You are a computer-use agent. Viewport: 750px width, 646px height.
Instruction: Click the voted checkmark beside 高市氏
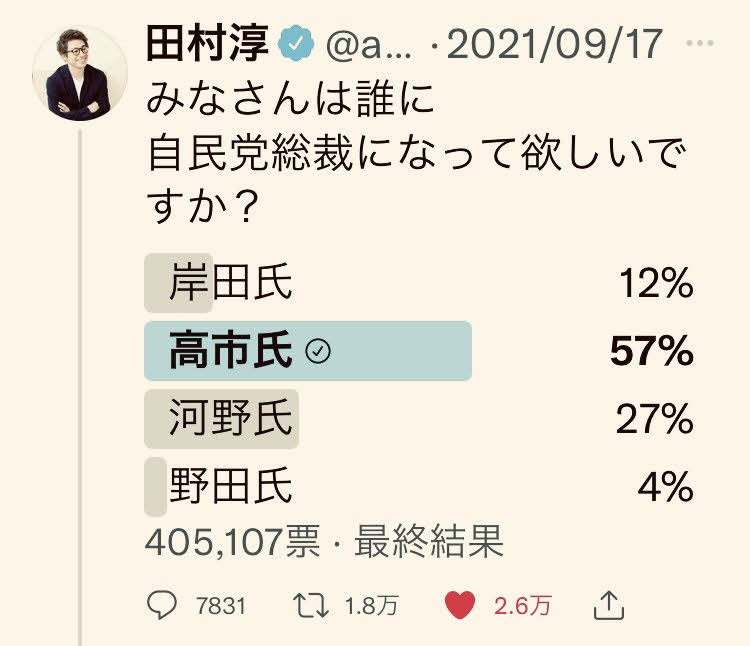[319, 351]
